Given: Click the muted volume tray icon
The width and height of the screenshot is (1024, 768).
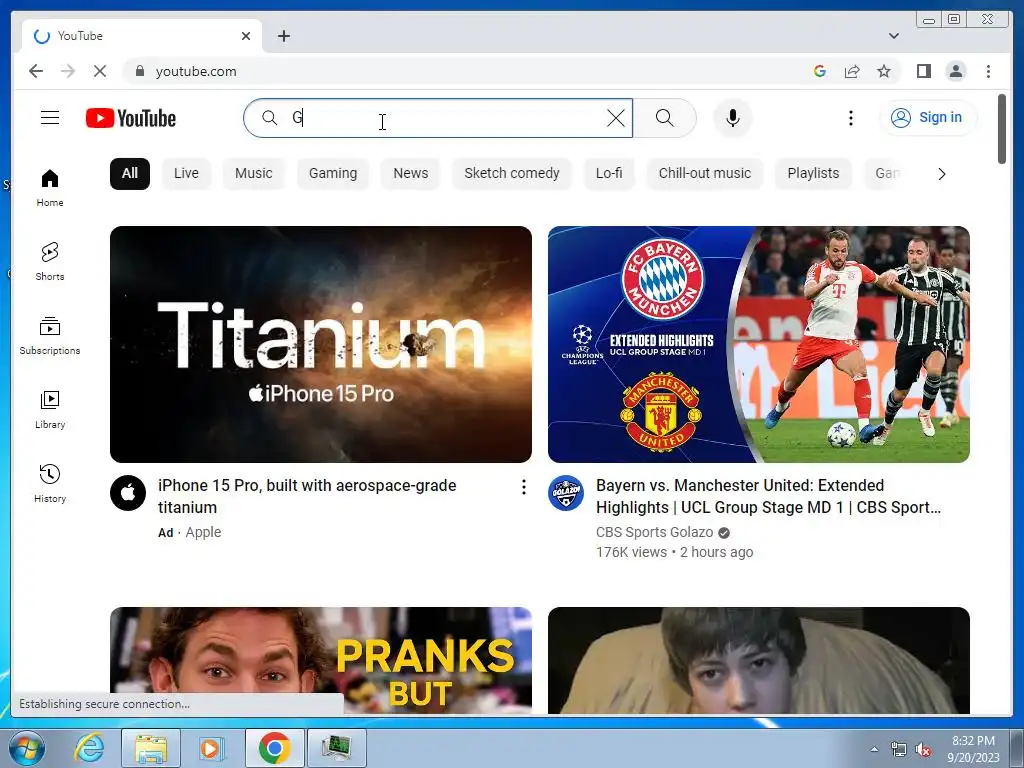Looking at the screenshot, I should (923, 750).
